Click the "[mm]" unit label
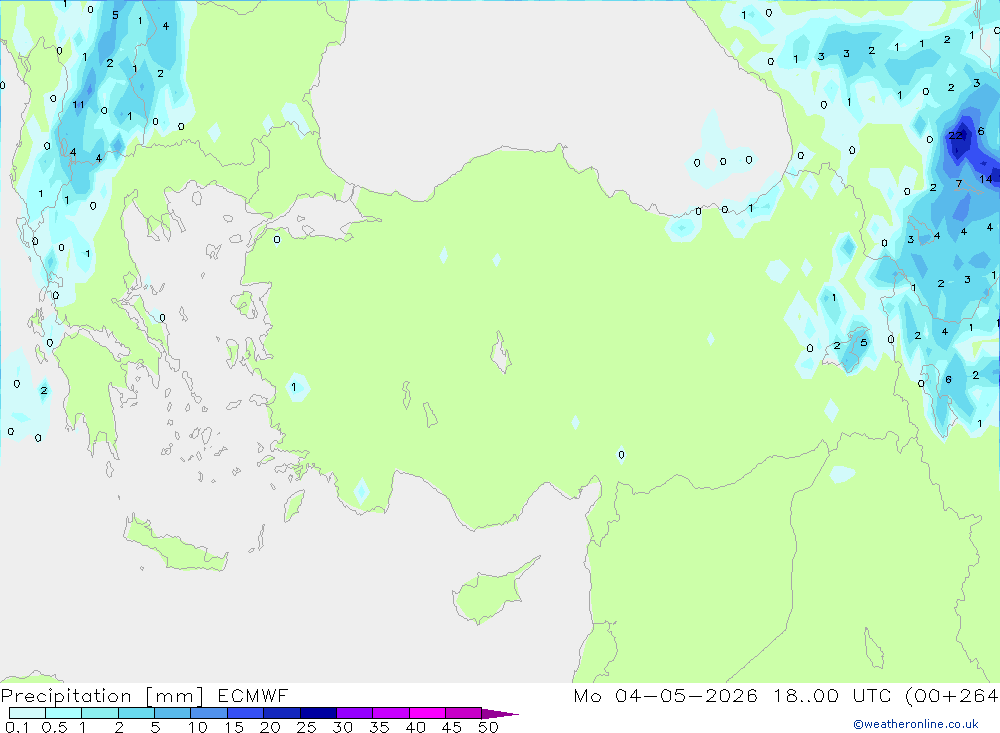 (x=175, y=696)
